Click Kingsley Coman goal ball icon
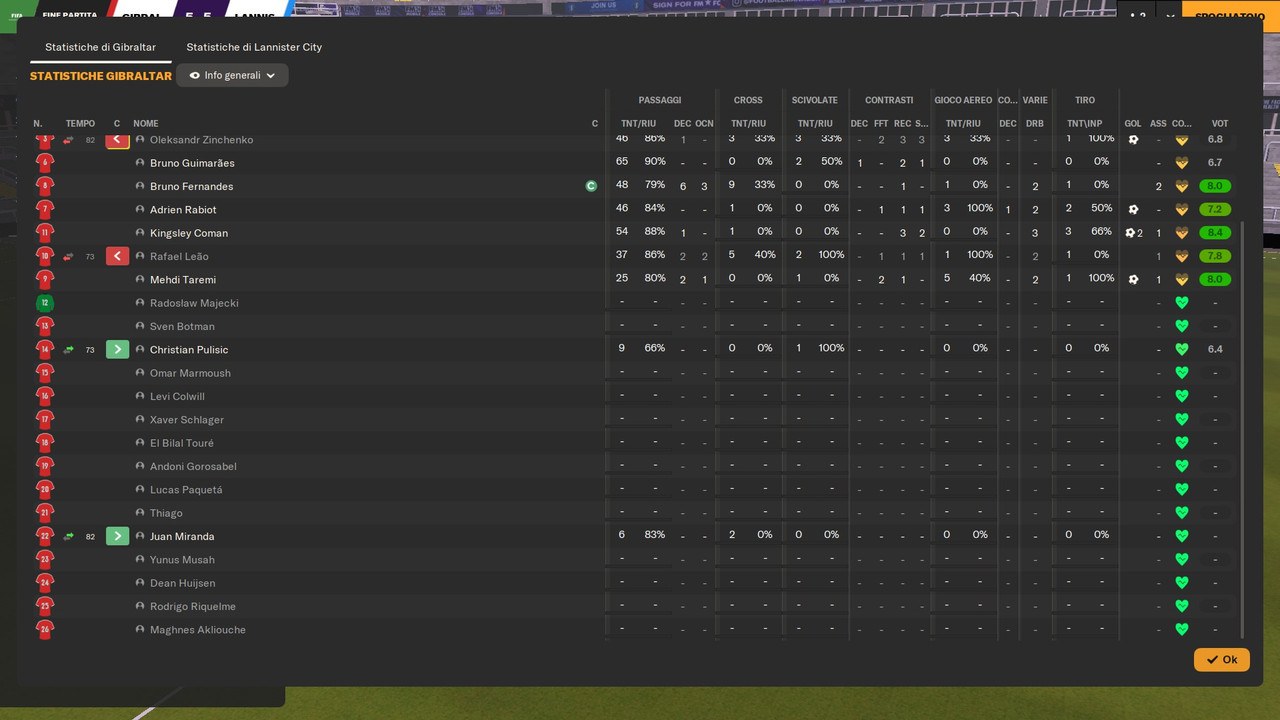Image resolution: width=1280 pixels, height=720 pixels. pyautogui.click(x=1130, y=233)
